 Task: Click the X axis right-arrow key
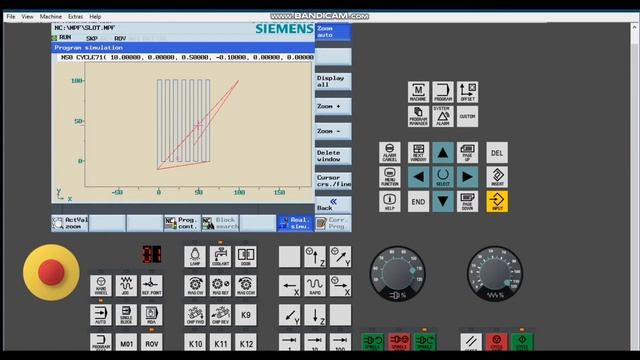coord(340,285)
